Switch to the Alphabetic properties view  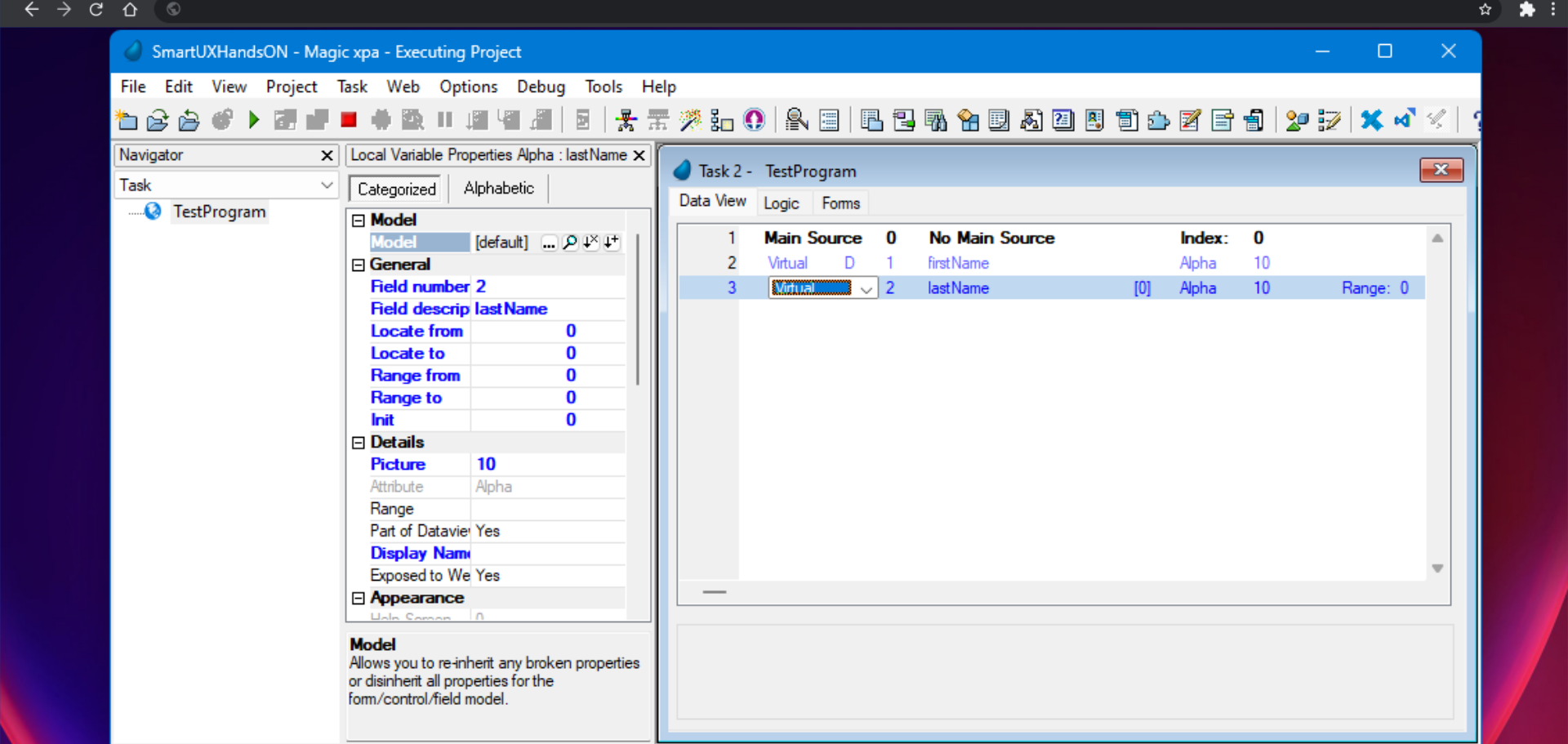(498, 189)
